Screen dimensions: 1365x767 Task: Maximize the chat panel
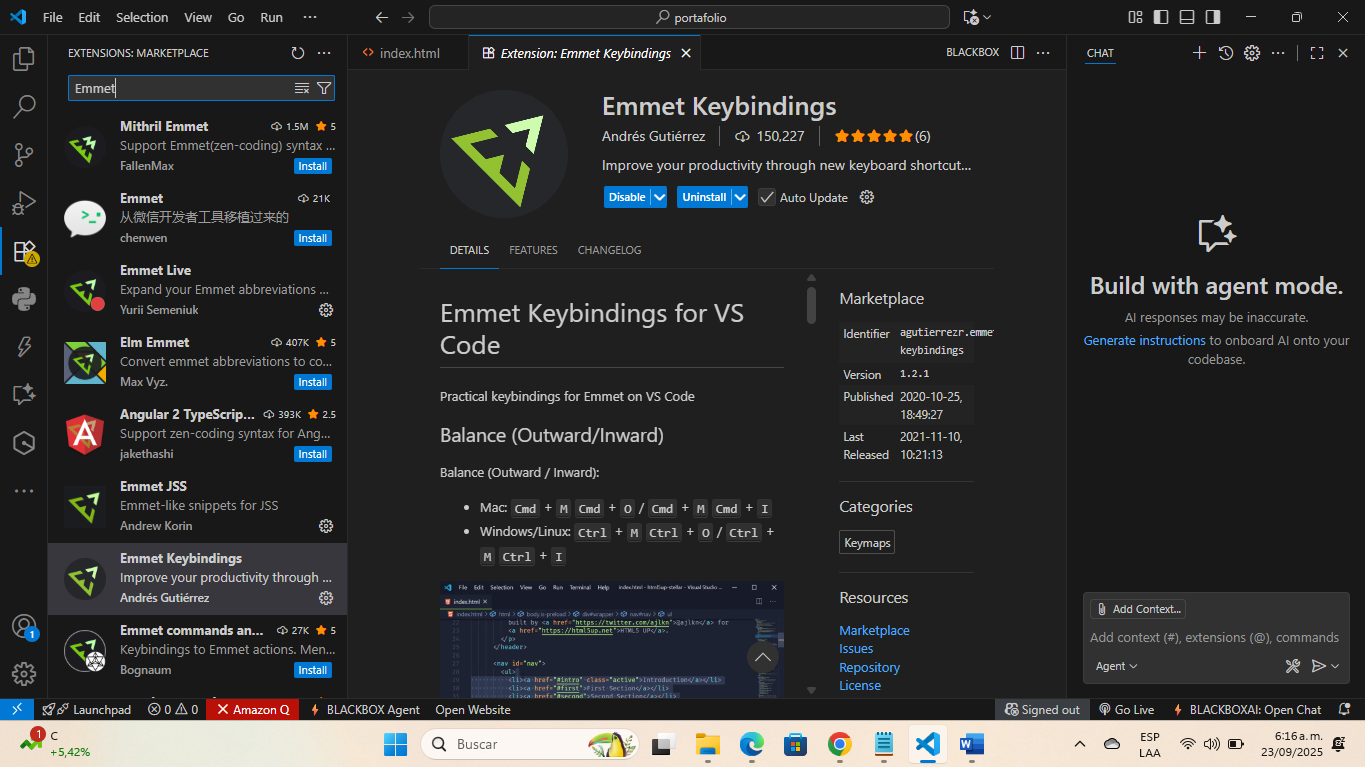click(x=1317, y=53)
